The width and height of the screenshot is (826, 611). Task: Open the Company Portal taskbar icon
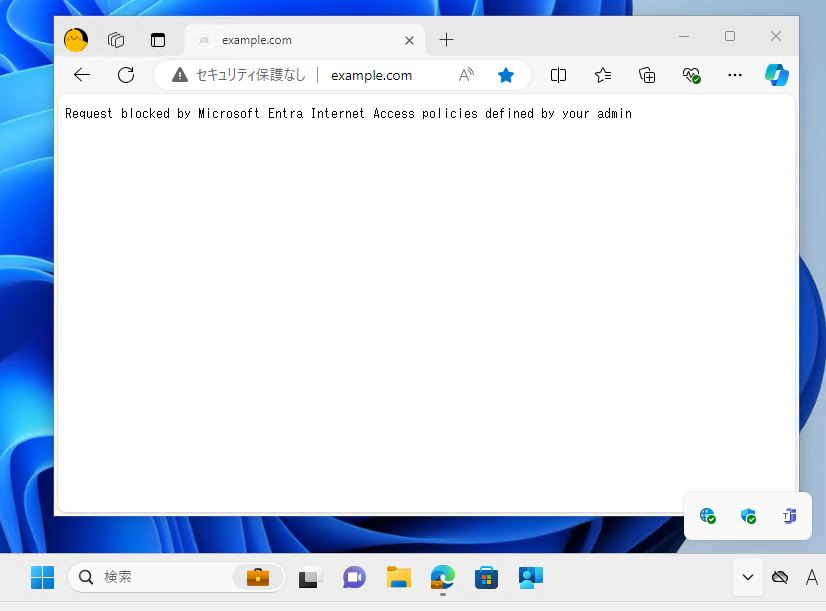(530, 577)
